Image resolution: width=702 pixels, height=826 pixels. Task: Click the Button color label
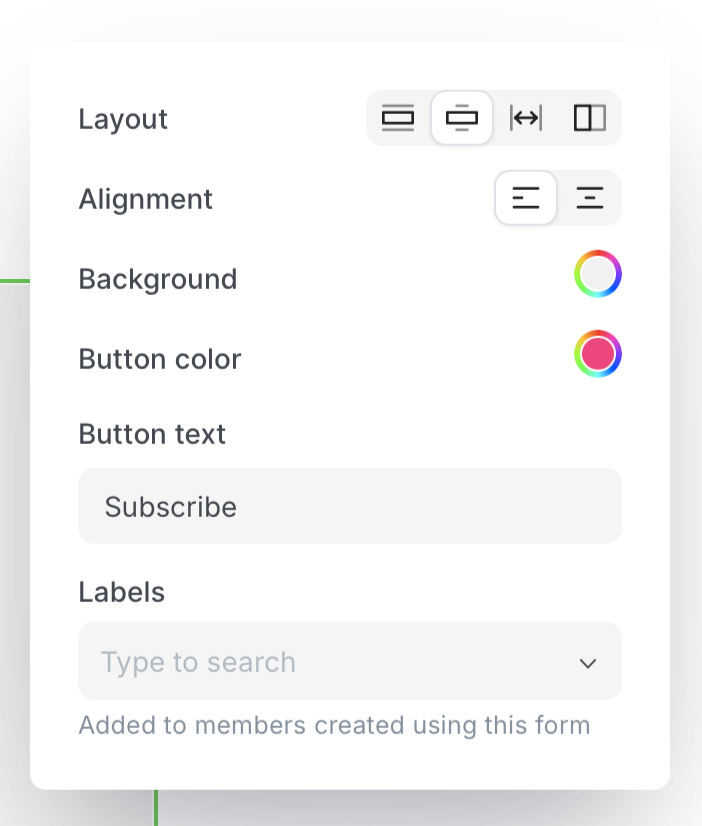[160, 359]
